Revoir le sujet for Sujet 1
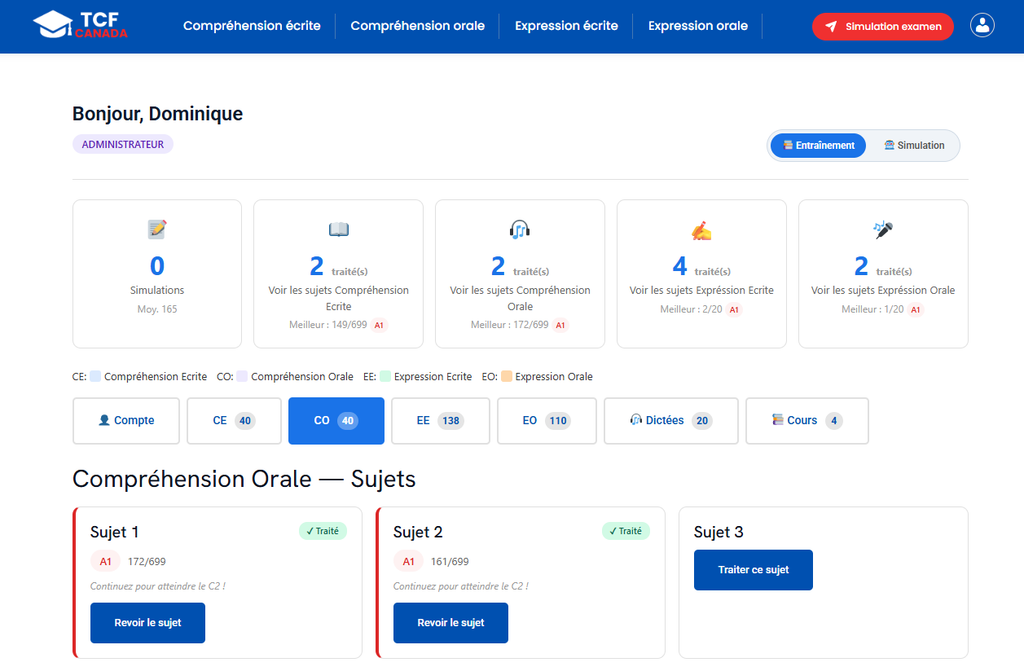Viewport: 1024px width, 670px height. click(x=148, y=623)
